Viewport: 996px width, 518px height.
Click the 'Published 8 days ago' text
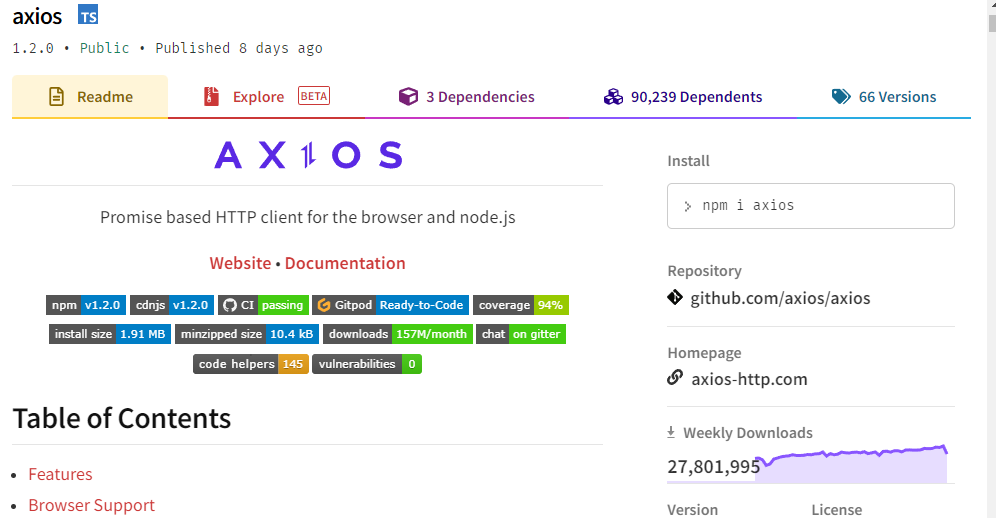pyautogui.click(x=239, y=48)
